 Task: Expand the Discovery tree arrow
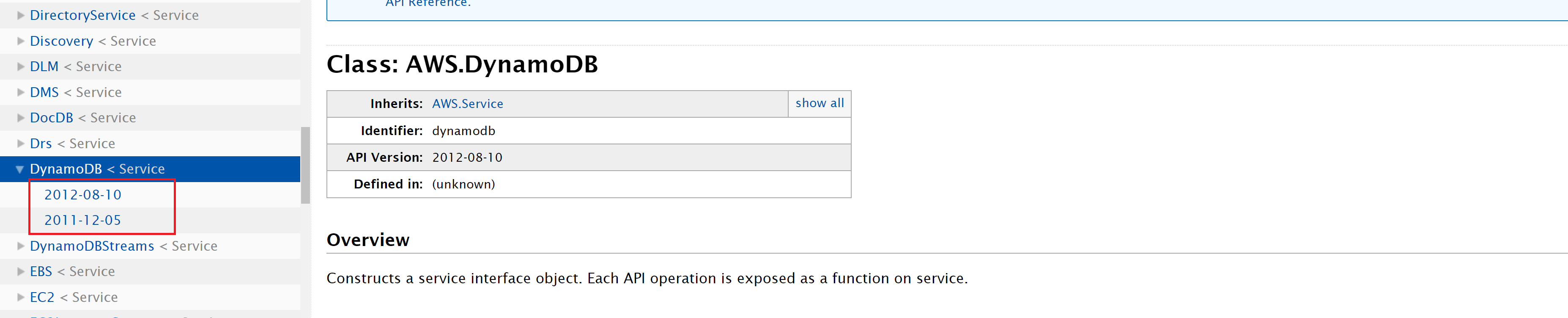pyautogui.click(x=20, y=41)
